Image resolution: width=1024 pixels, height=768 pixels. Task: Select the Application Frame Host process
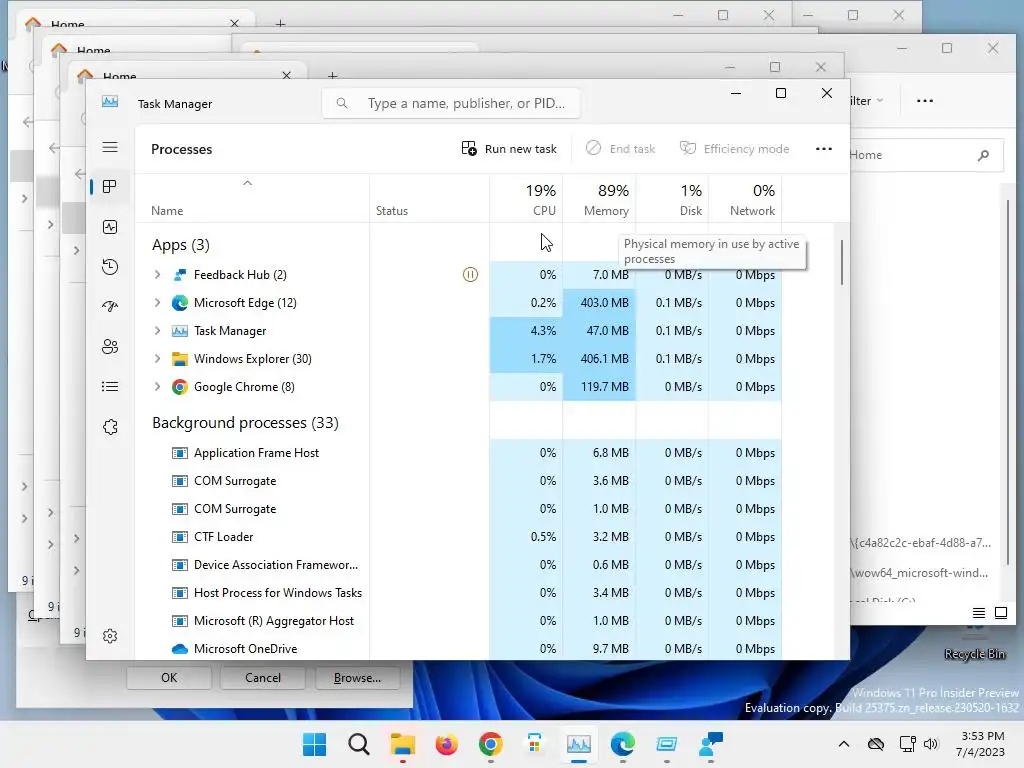[458, 453]
